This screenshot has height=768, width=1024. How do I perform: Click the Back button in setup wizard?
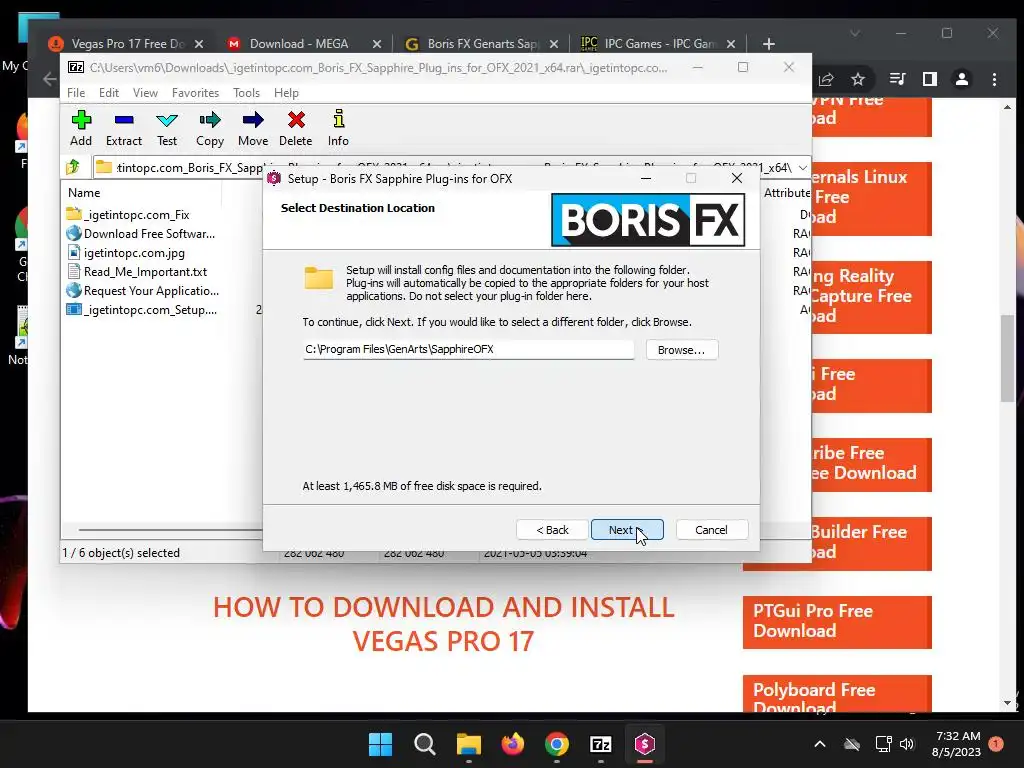coord(552,530)
